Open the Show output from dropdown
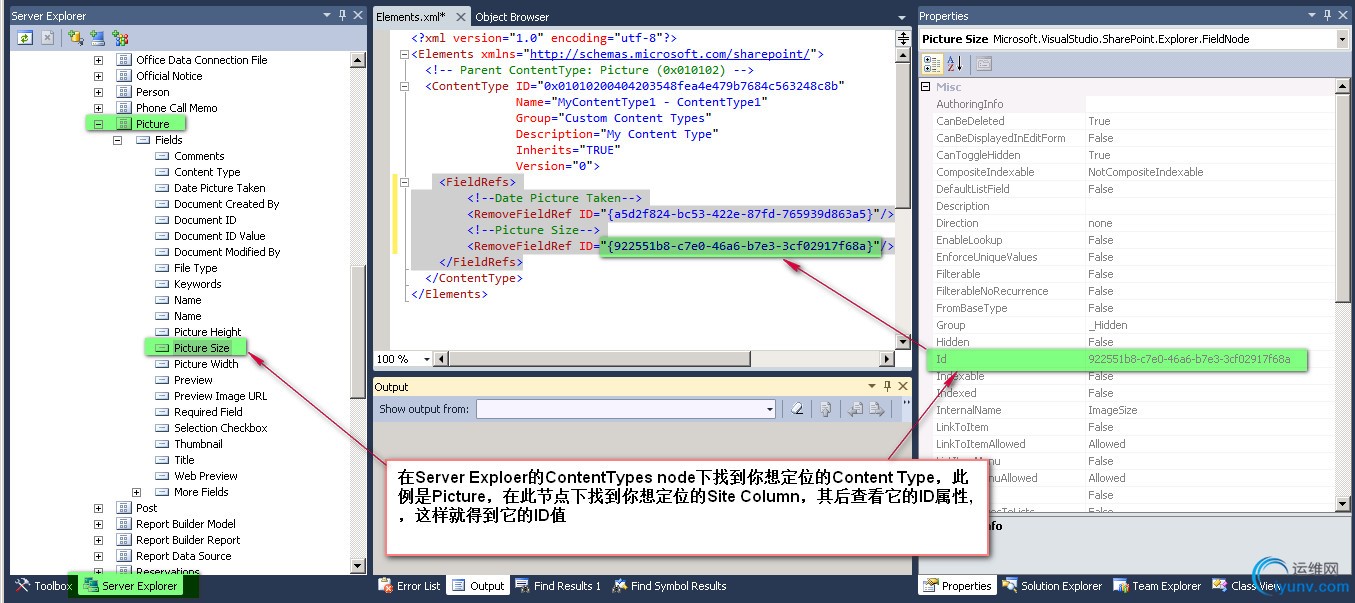Screen dimensions: 1355x603 coord(769,409)
